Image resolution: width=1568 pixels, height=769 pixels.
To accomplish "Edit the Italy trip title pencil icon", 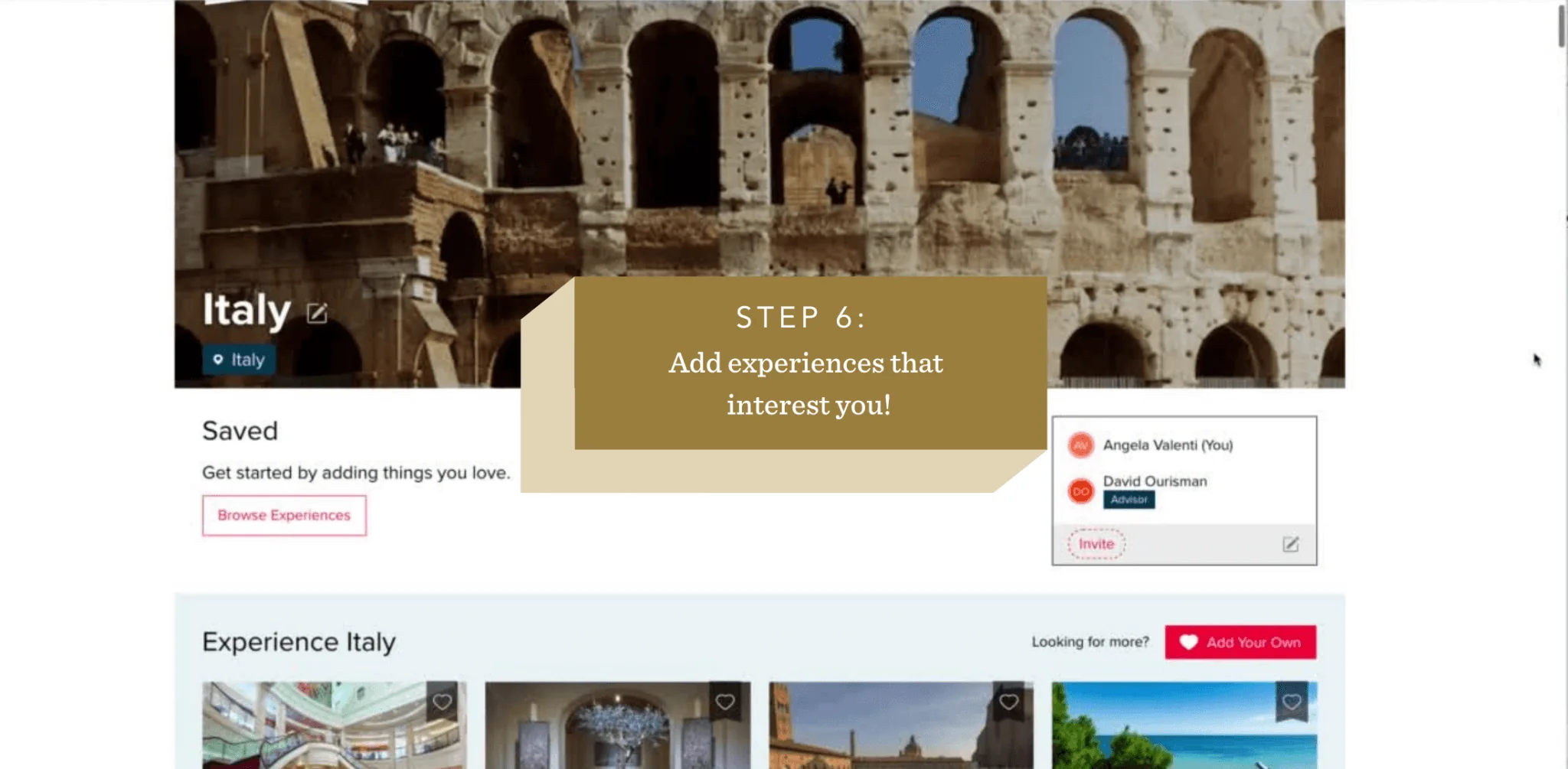I will (x=317, y=313).
